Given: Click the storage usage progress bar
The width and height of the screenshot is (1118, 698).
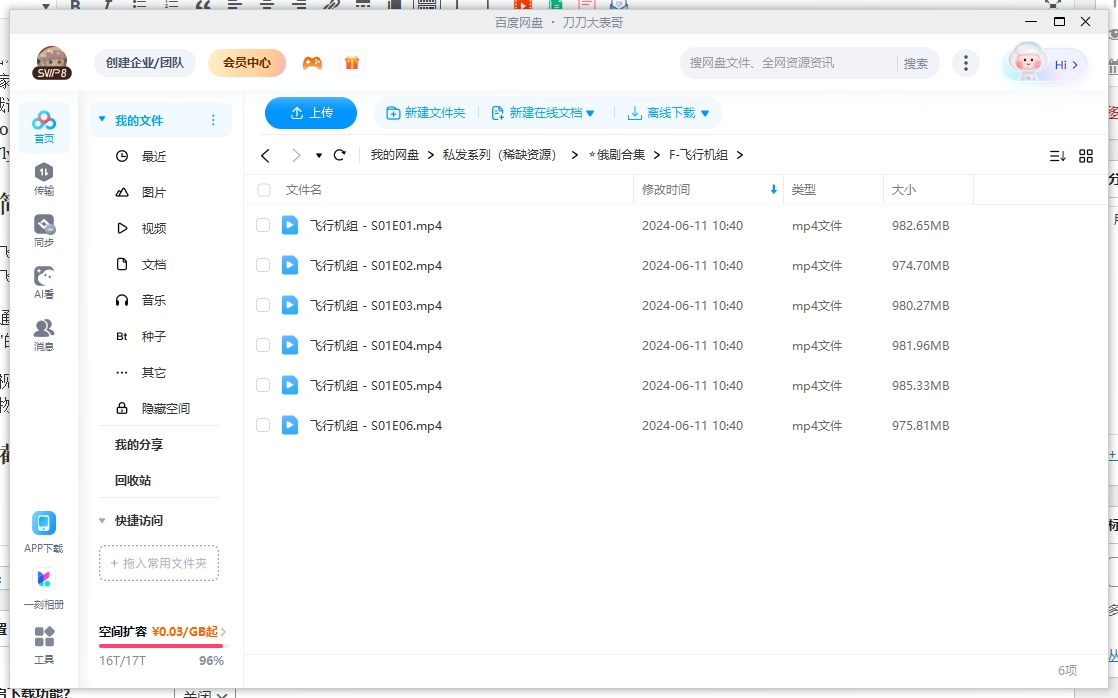Looking at the screenshot, I should 160,646.
